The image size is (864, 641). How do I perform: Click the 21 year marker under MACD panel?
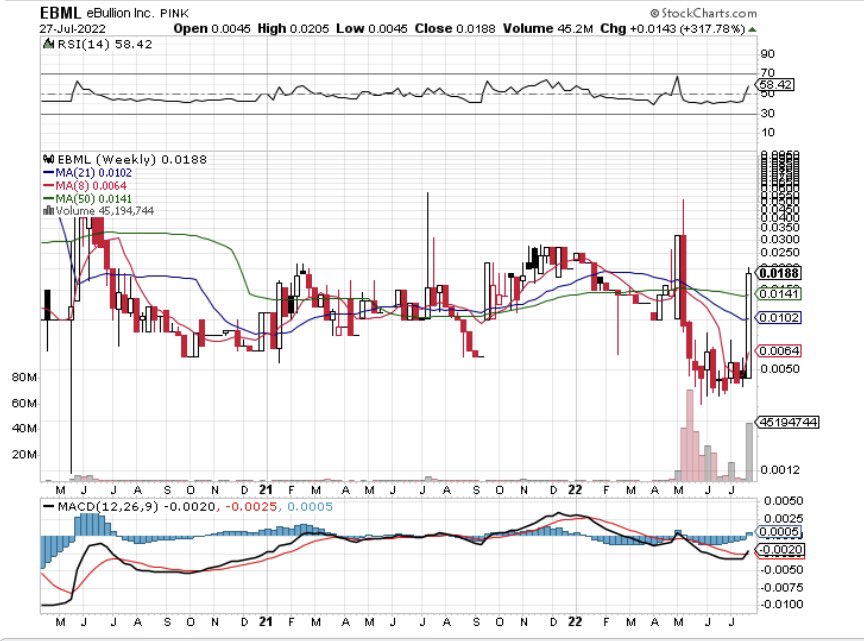(x=266, y=622)
